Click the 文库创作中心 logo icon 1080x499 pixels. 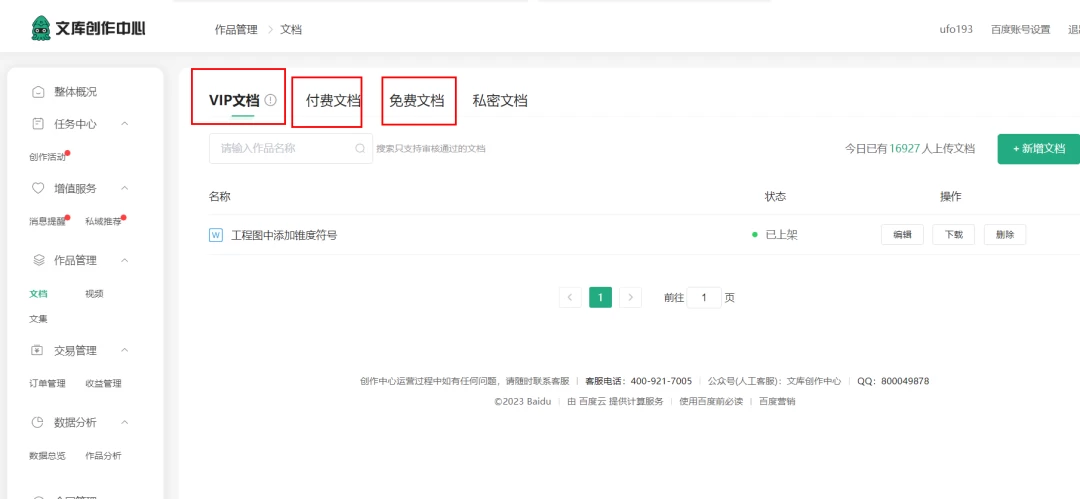pyautogui.click(x=41, y=28)
